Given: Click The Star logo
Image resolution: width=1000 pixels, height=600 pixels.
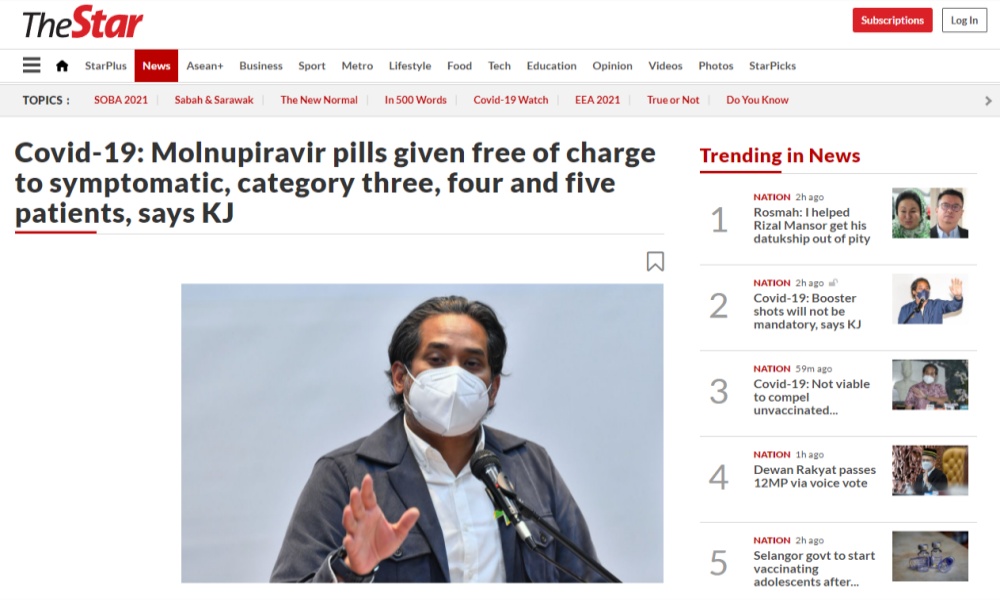Looking at the screenshot, I should point(82,23).
